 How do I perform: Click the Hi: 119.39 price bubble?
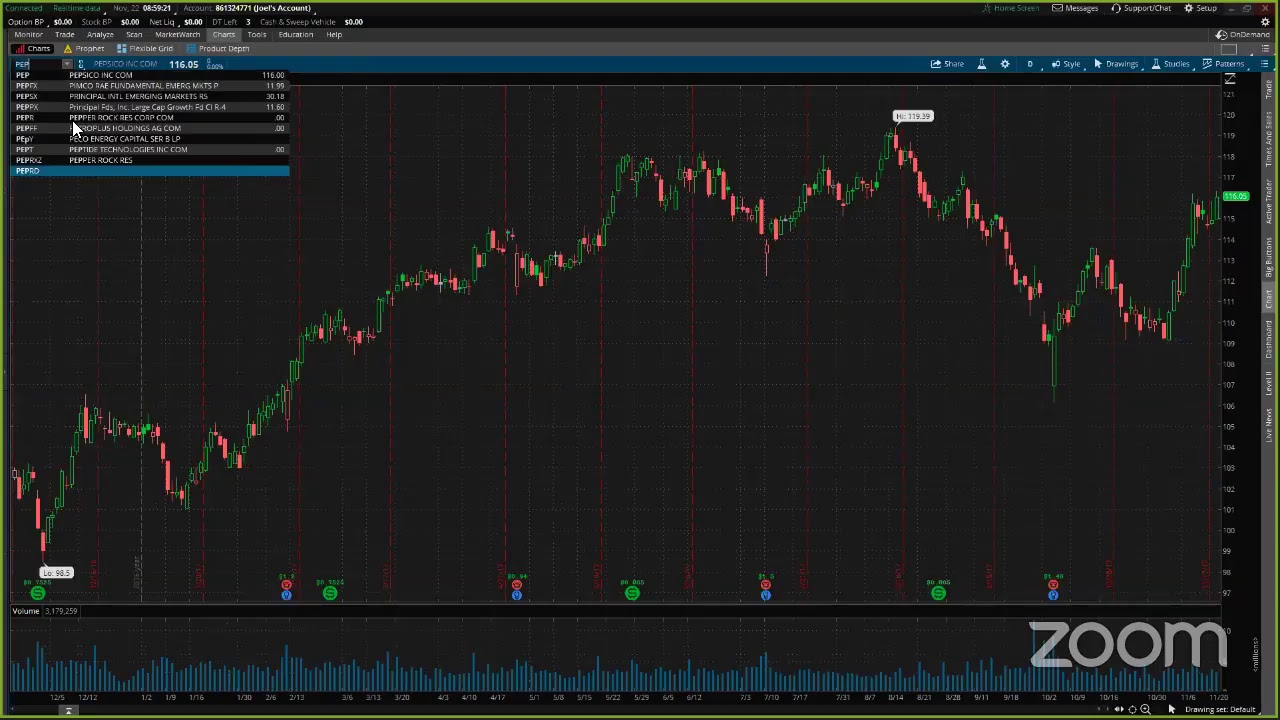pos(912,116)
